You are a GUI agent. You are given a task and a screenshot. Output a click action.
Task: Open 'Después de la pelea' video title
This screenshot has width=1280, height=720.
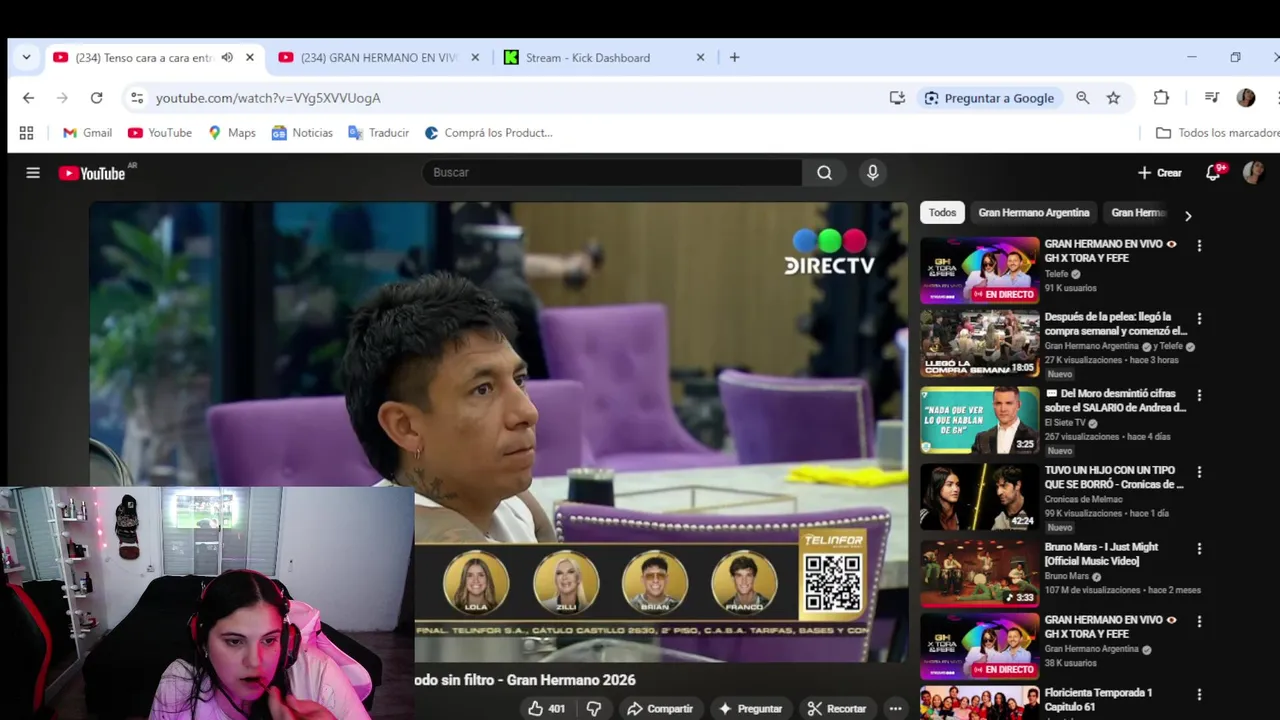(1115, 324)
